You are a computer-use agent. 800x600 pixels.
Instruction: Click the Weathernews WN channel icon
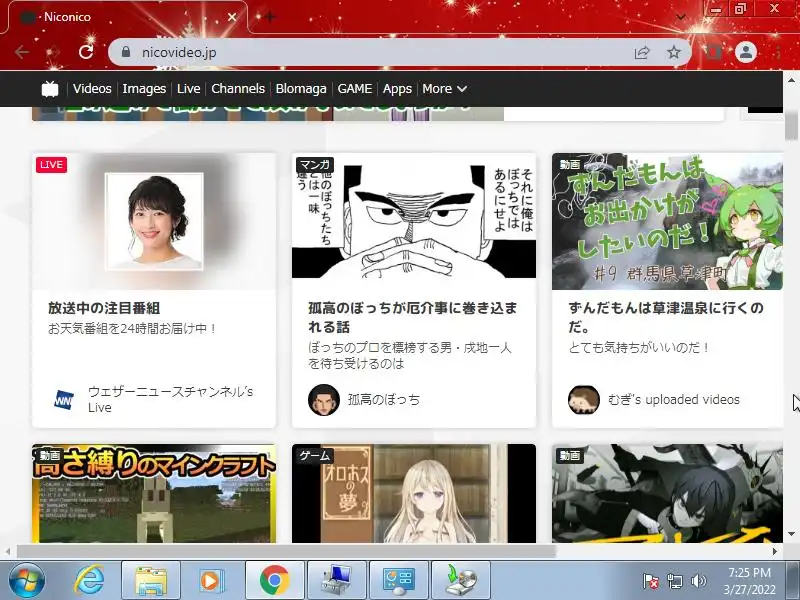64,399
